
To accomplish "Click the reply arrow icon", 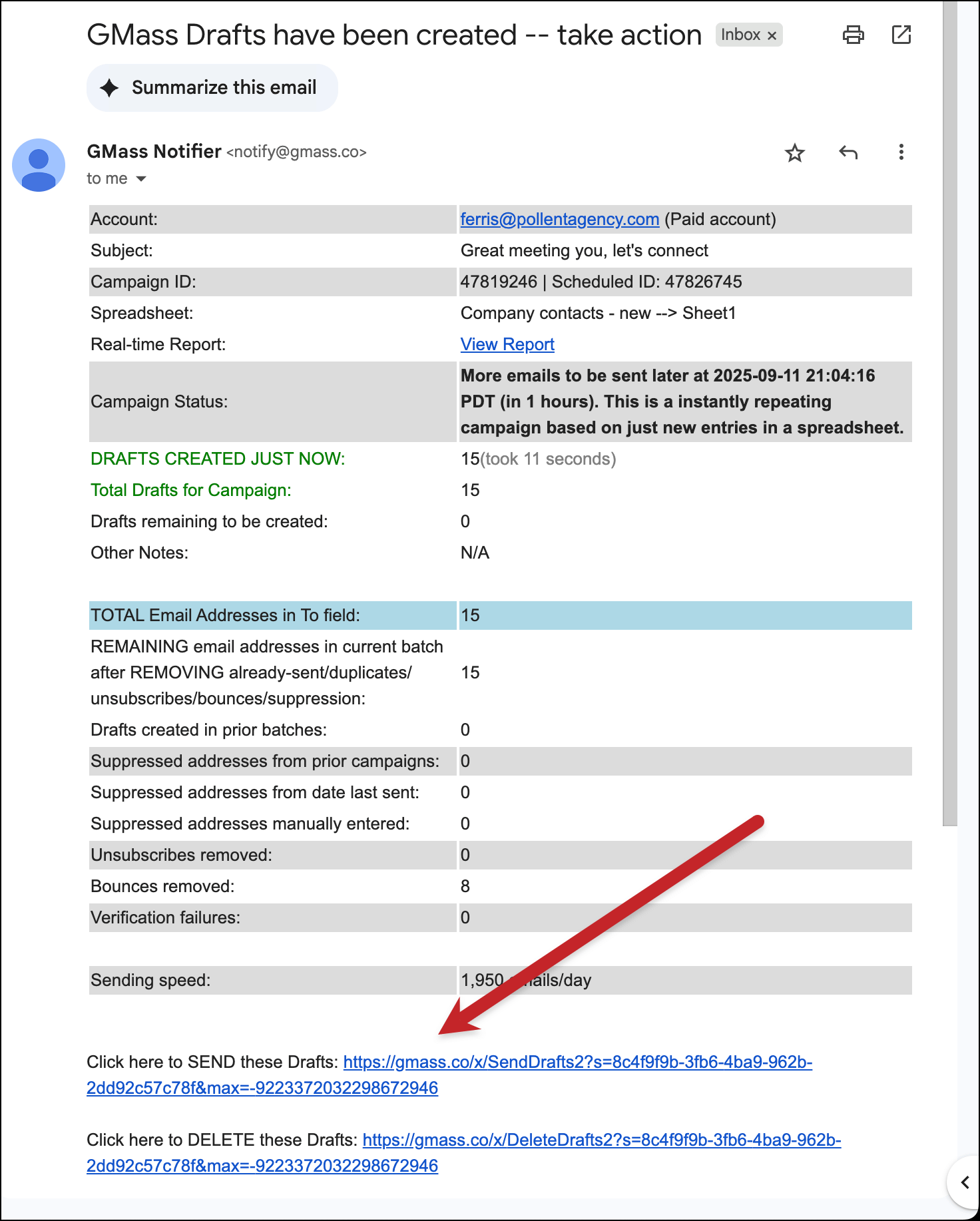I will (848, 152).
